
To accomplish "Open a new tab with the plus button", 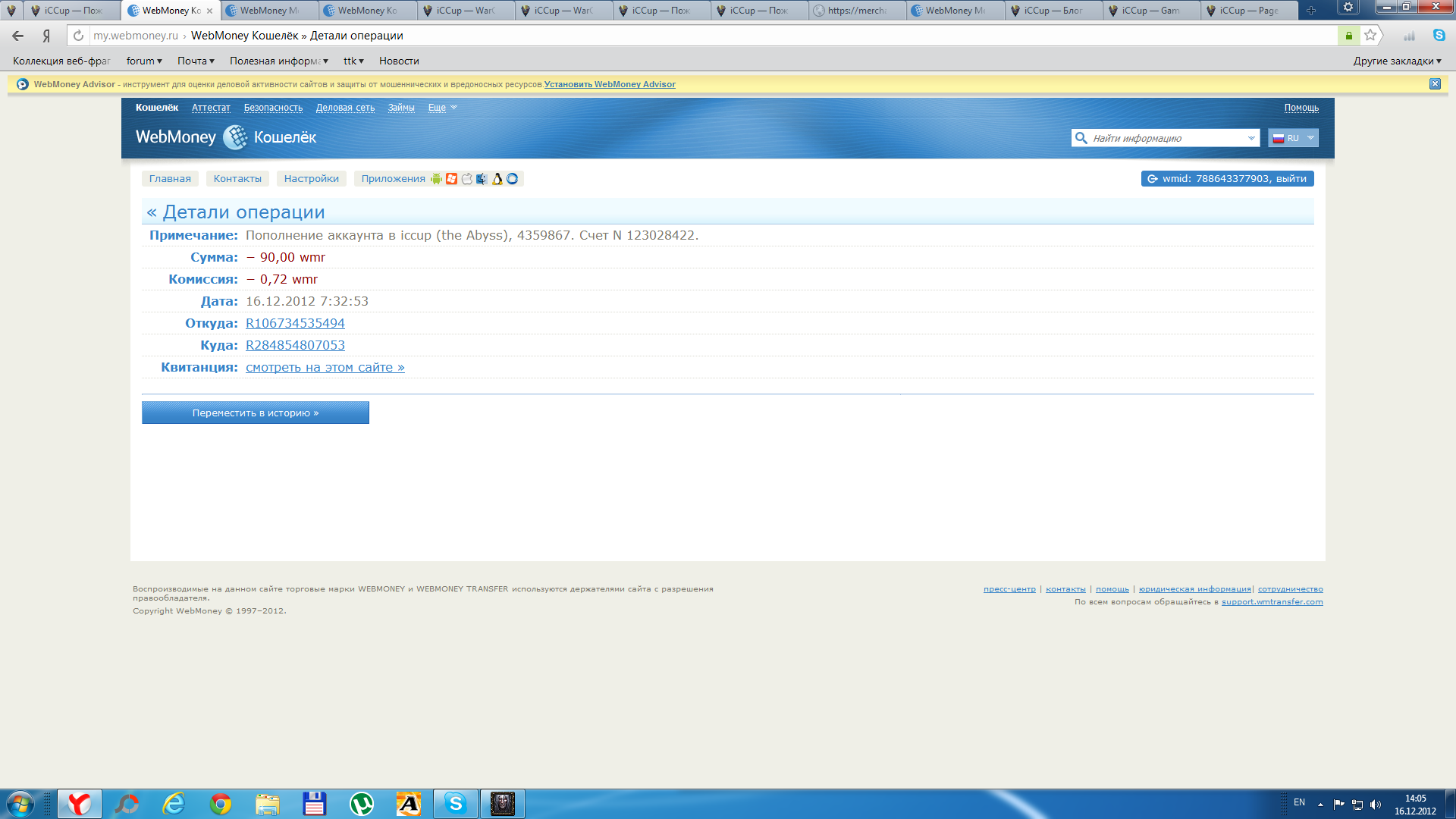I will pyautogui.click(x=1311, y=11).
